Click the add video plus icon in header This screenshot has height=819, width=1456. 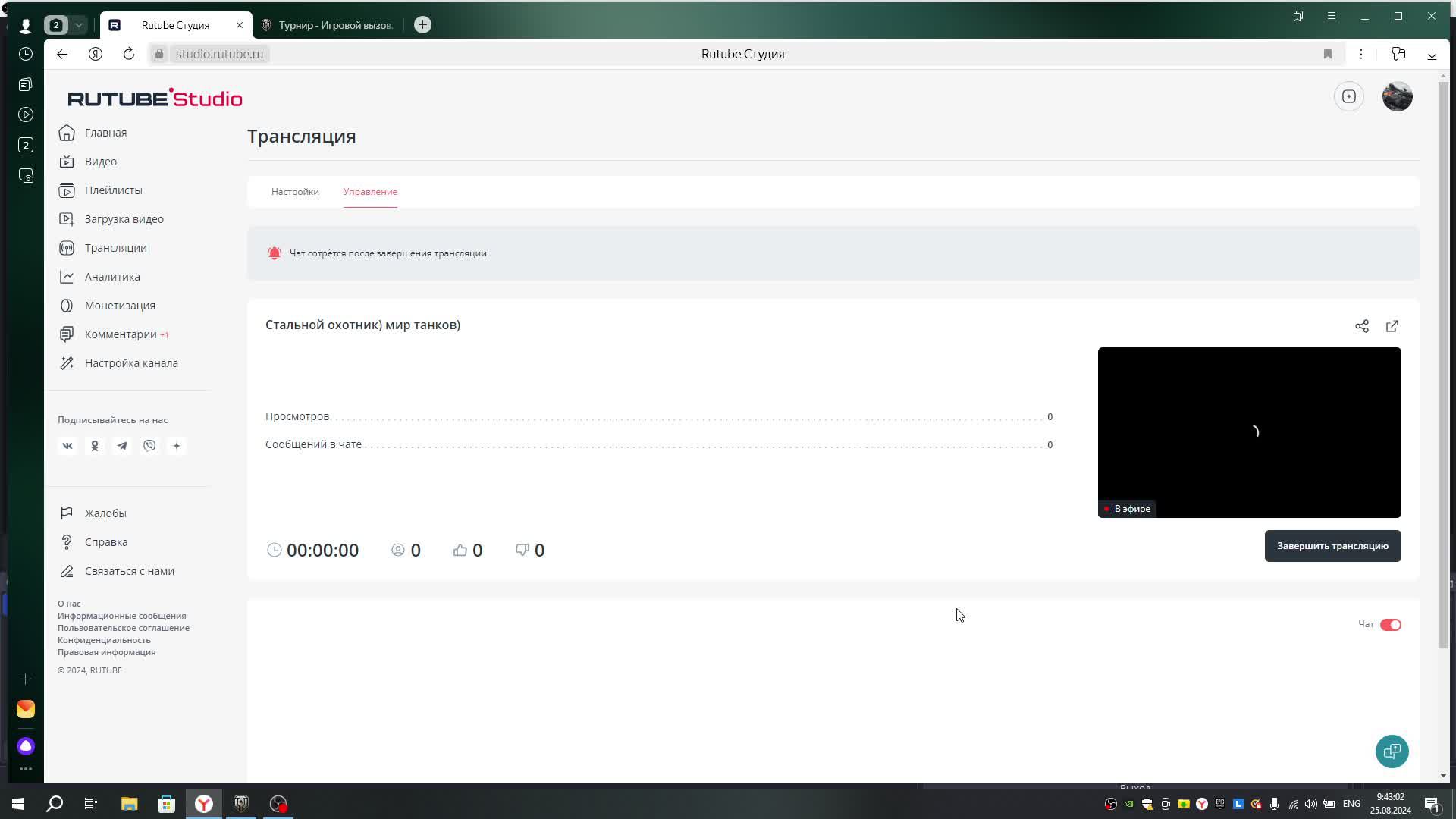click(x=1349, y=96)
